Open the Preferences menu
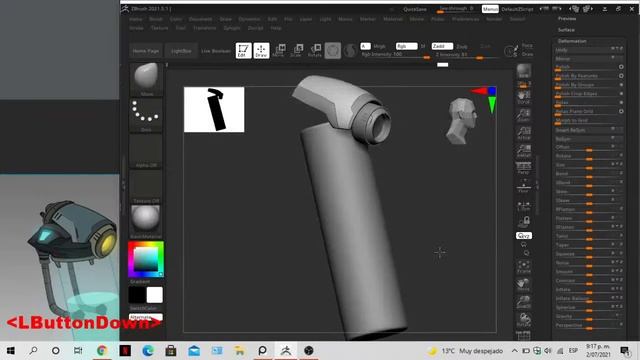 pyautogui.click(x=465, y=19)
